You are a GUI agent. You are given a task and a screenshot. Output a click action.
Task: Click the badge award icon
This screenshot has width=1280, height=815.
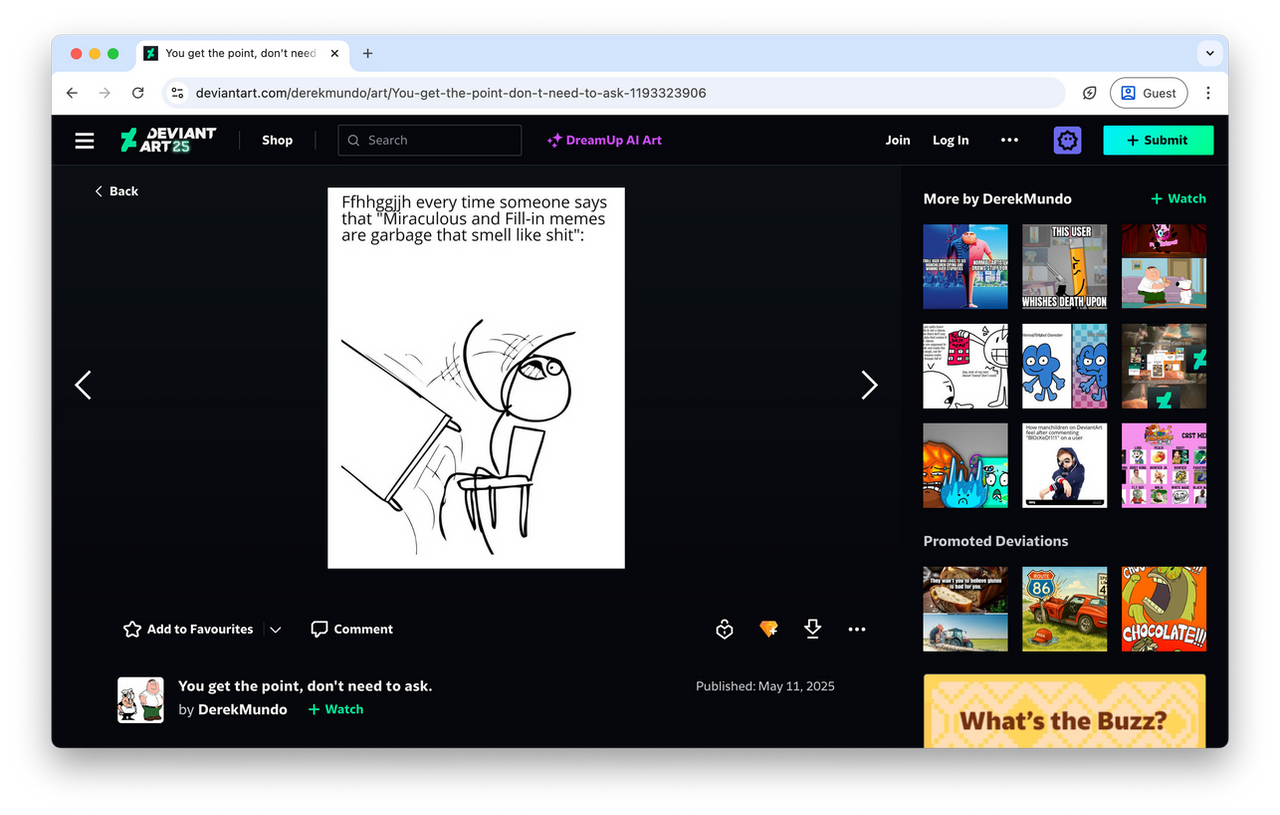pyautogui.click(x=725, y=629)
